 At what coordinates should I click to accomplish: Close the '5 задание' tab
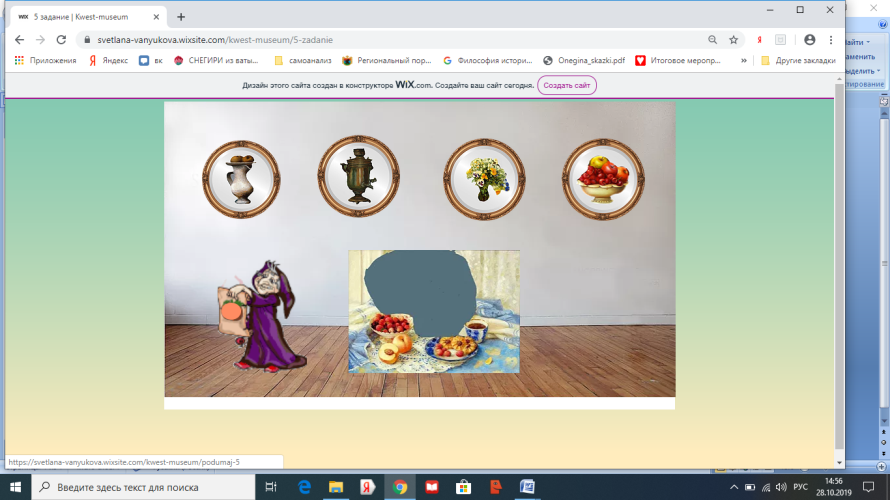156,17
